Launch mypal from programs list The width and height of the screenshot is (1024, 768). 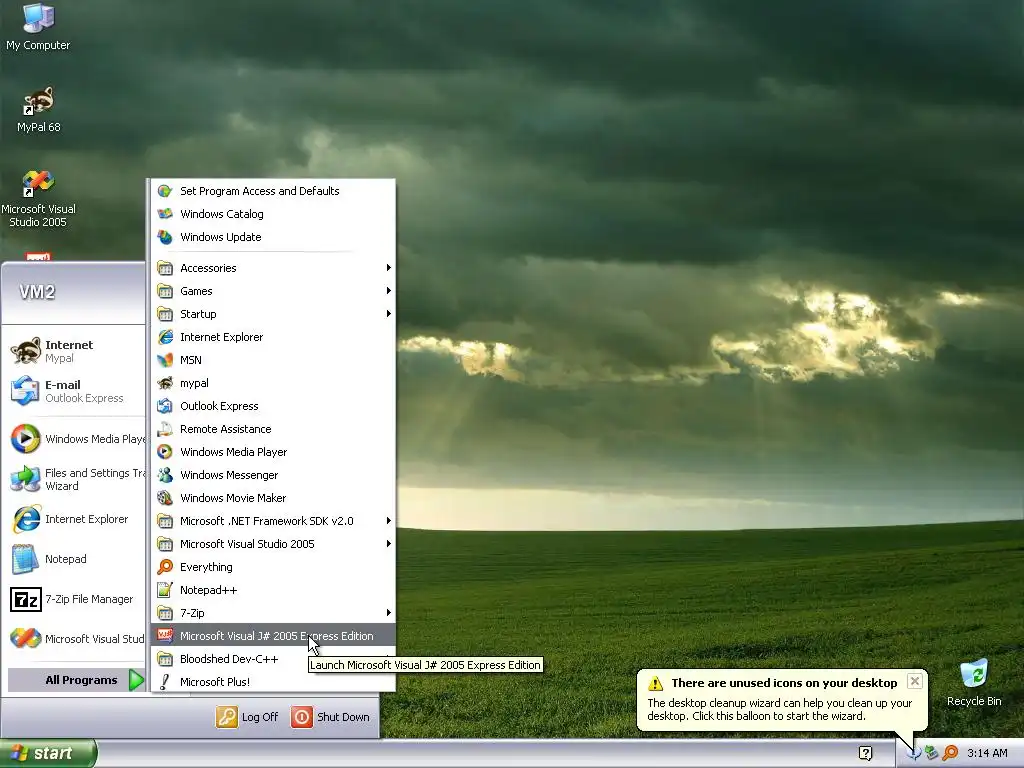[x=274, y=383]
